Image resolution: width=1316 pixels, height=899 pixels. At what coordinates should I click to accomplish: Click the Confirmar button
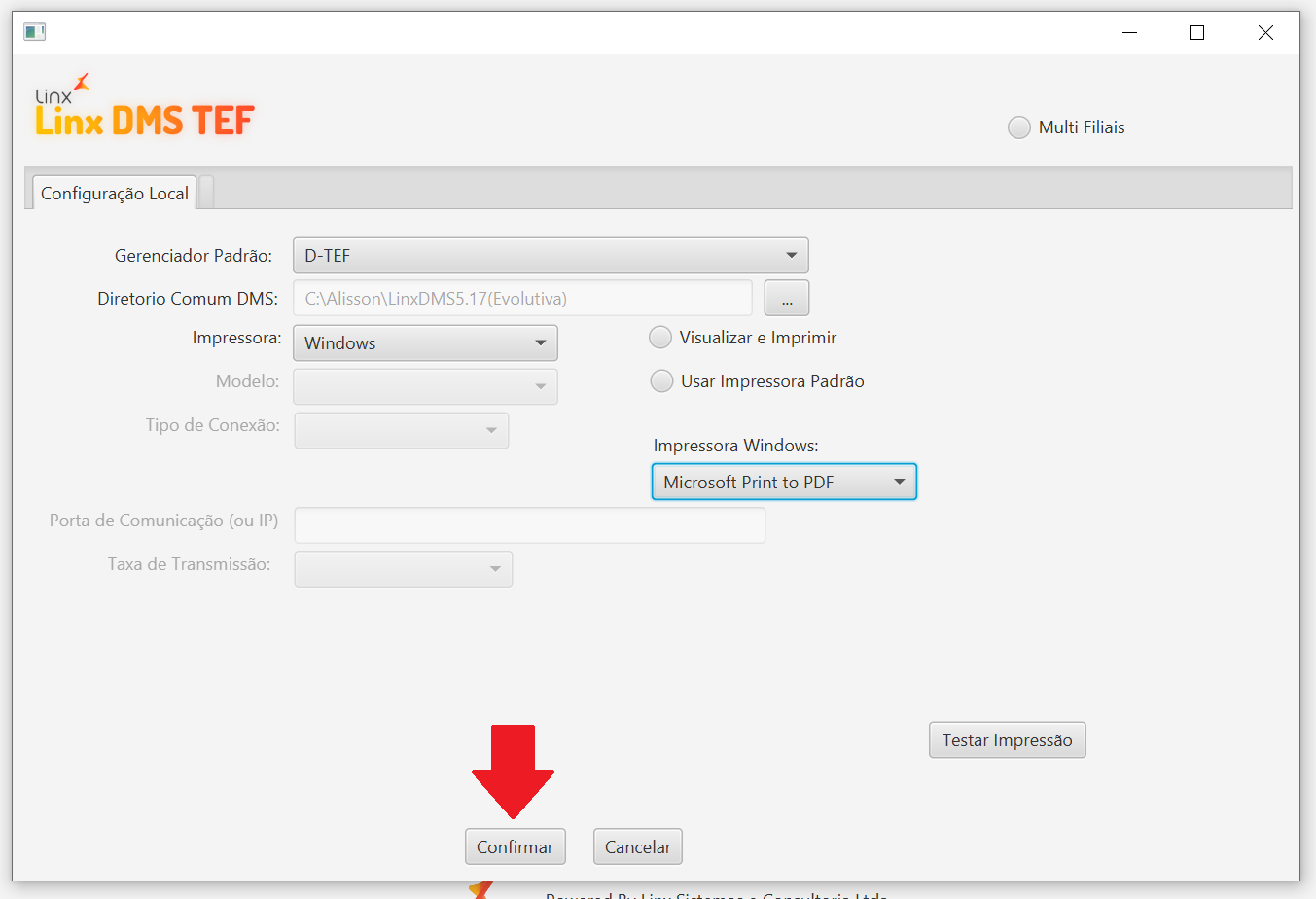515,846
